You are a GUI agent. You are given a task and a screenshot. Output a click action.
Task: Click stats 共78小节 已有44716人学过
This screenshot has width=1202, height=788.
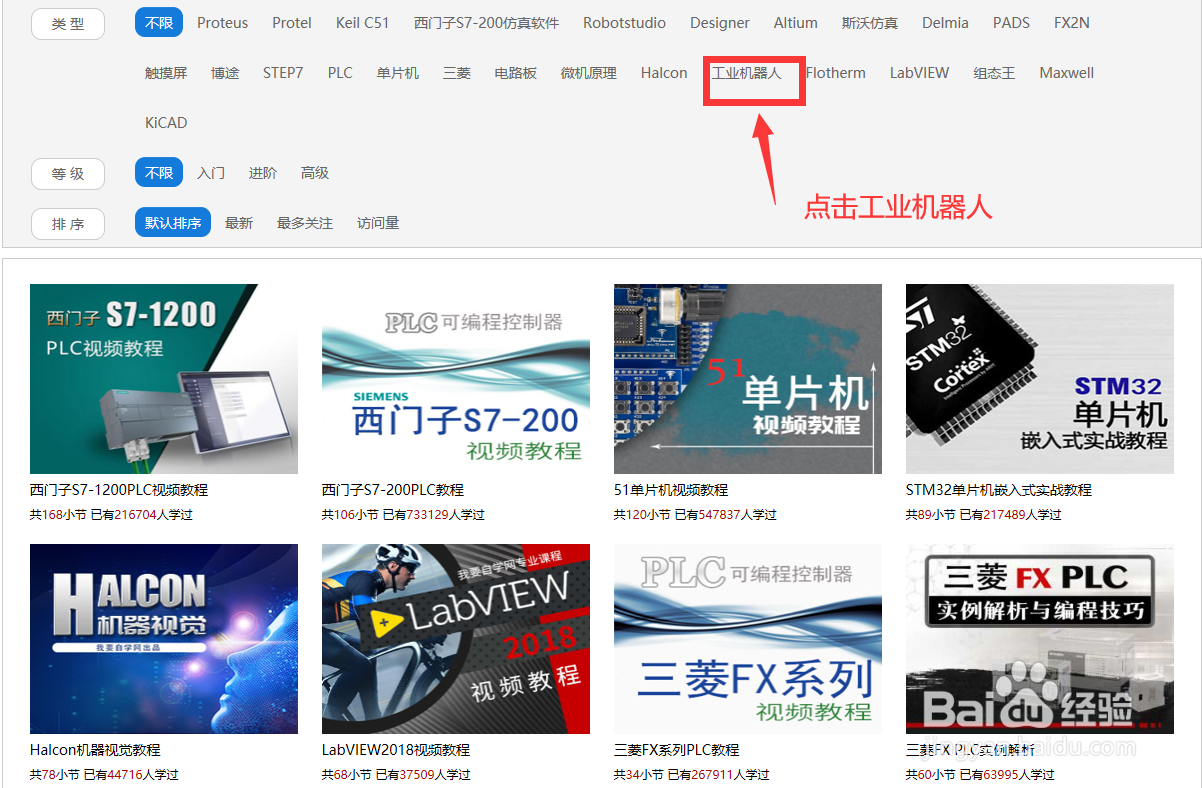pyautogui.click(x=104, y=775)
